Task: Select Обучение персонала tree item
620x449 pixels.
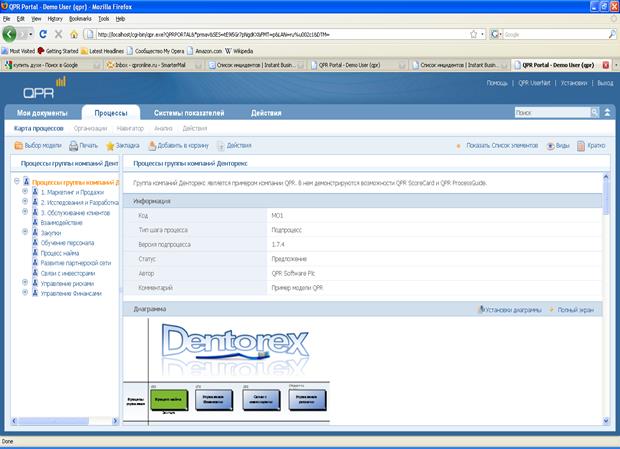Action: [67, 243]
